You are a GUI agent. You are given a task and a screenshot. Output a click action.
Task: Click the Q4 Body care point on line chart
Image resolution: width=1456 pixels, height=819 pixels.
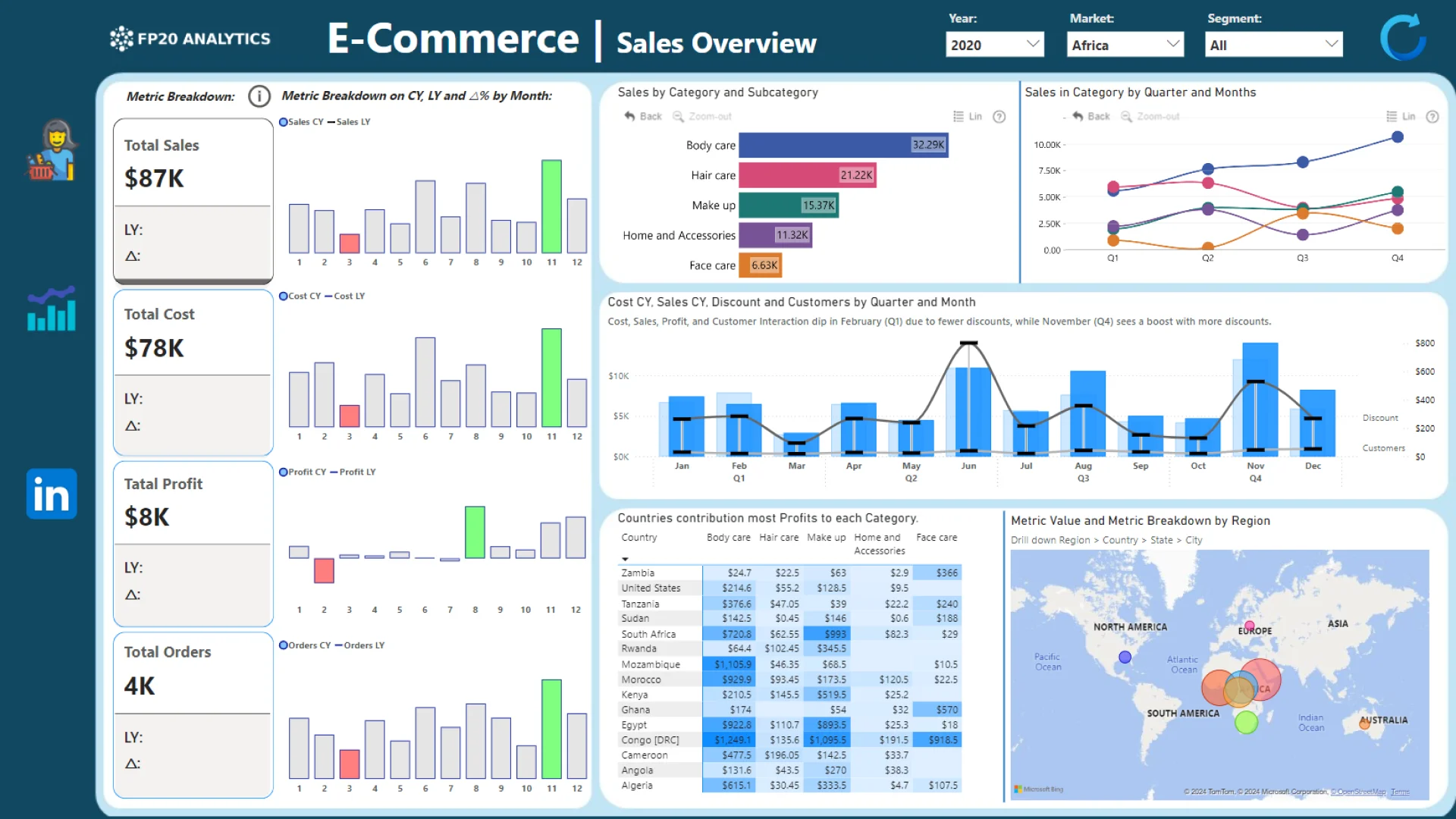(1398, 137)
